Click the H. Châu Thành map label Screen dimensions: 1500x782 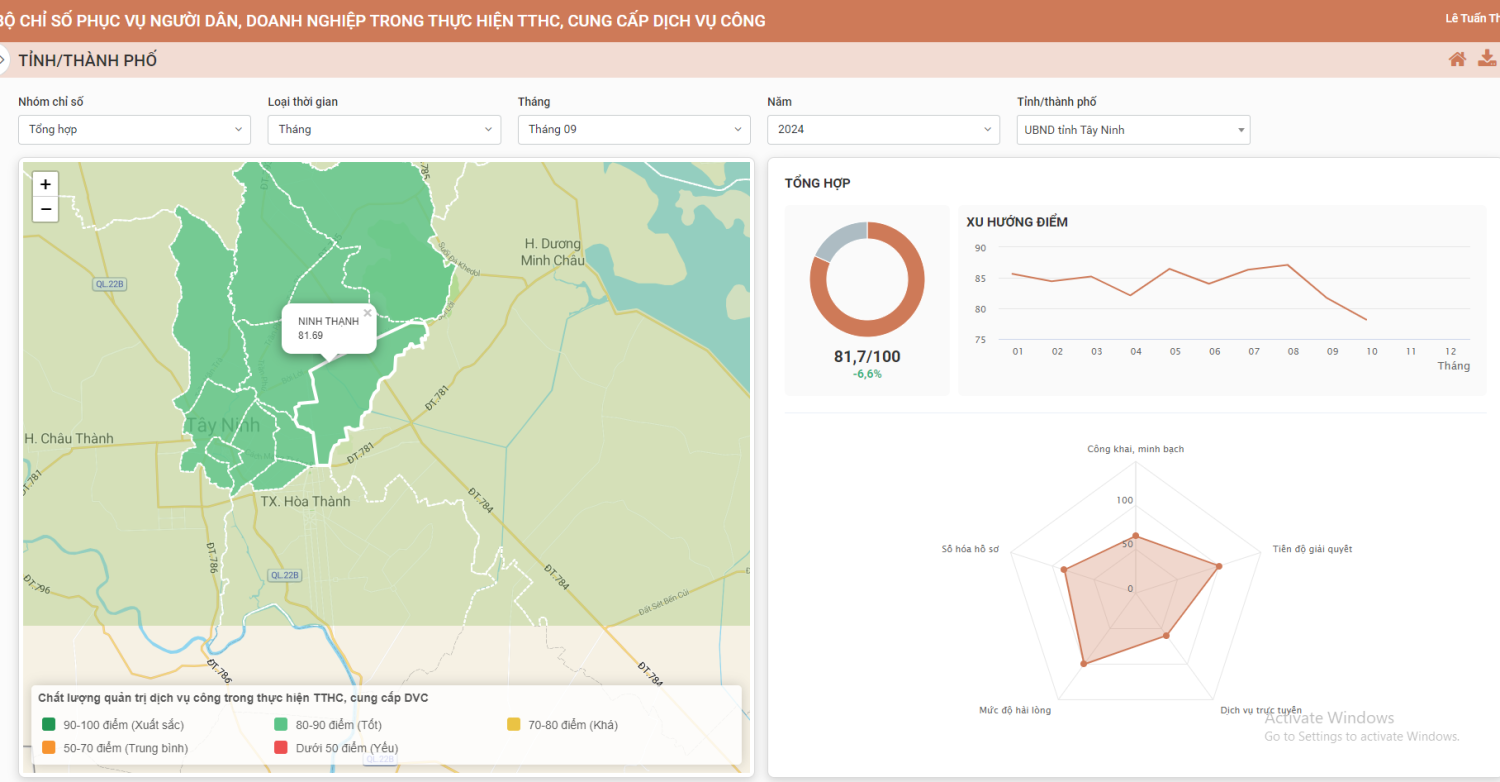pos(69,438)
